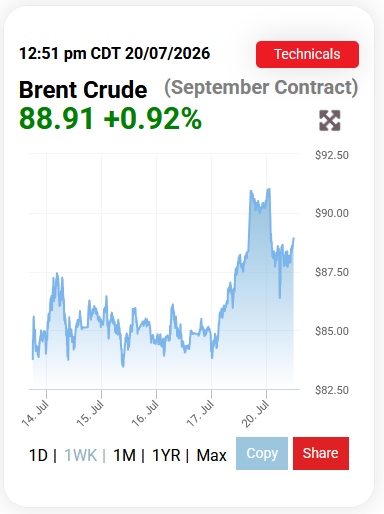384x514 pixels.
Task: Open the Technicals view
Action: pos(307,54)
